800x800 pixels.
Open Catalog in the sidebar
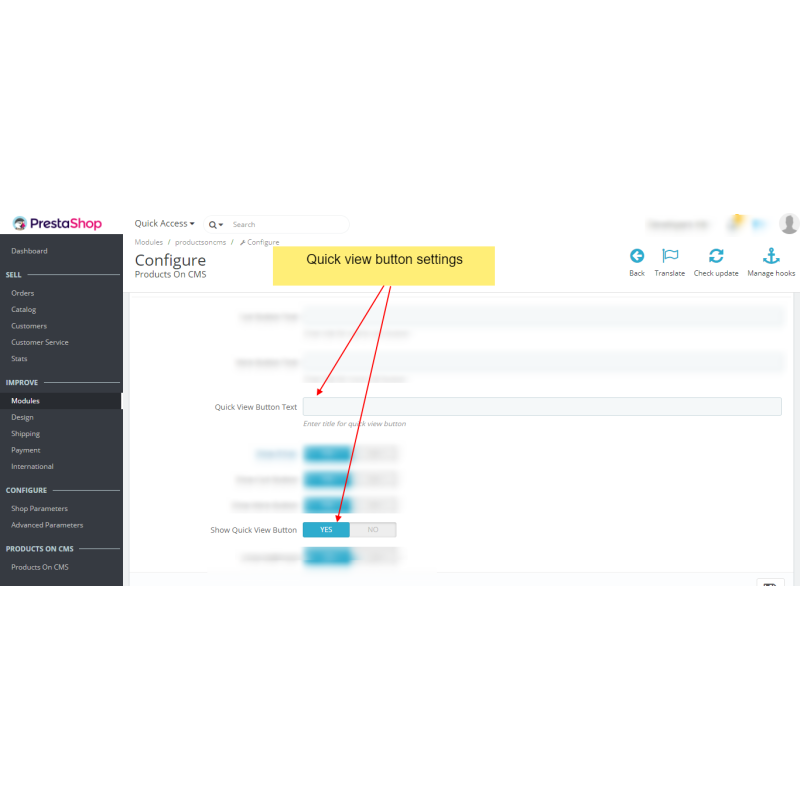23,310
